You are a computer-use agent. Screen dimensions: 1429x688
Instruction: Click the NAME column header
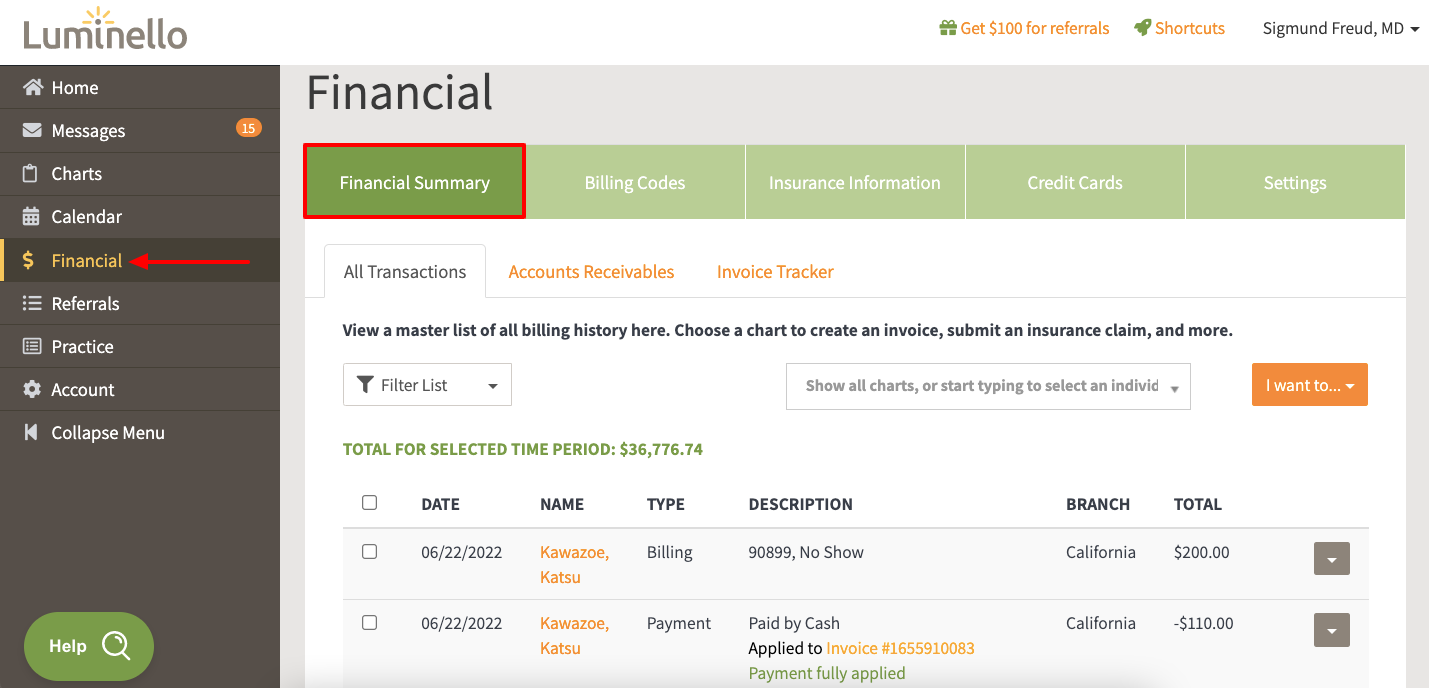coord(562,504)
